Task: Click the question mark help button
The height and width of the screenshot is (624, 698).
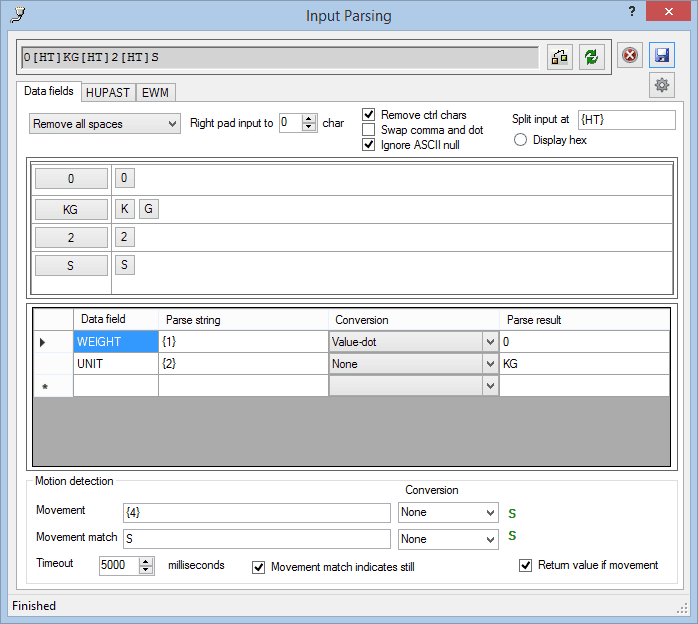Action: click(x=632, y=12)
